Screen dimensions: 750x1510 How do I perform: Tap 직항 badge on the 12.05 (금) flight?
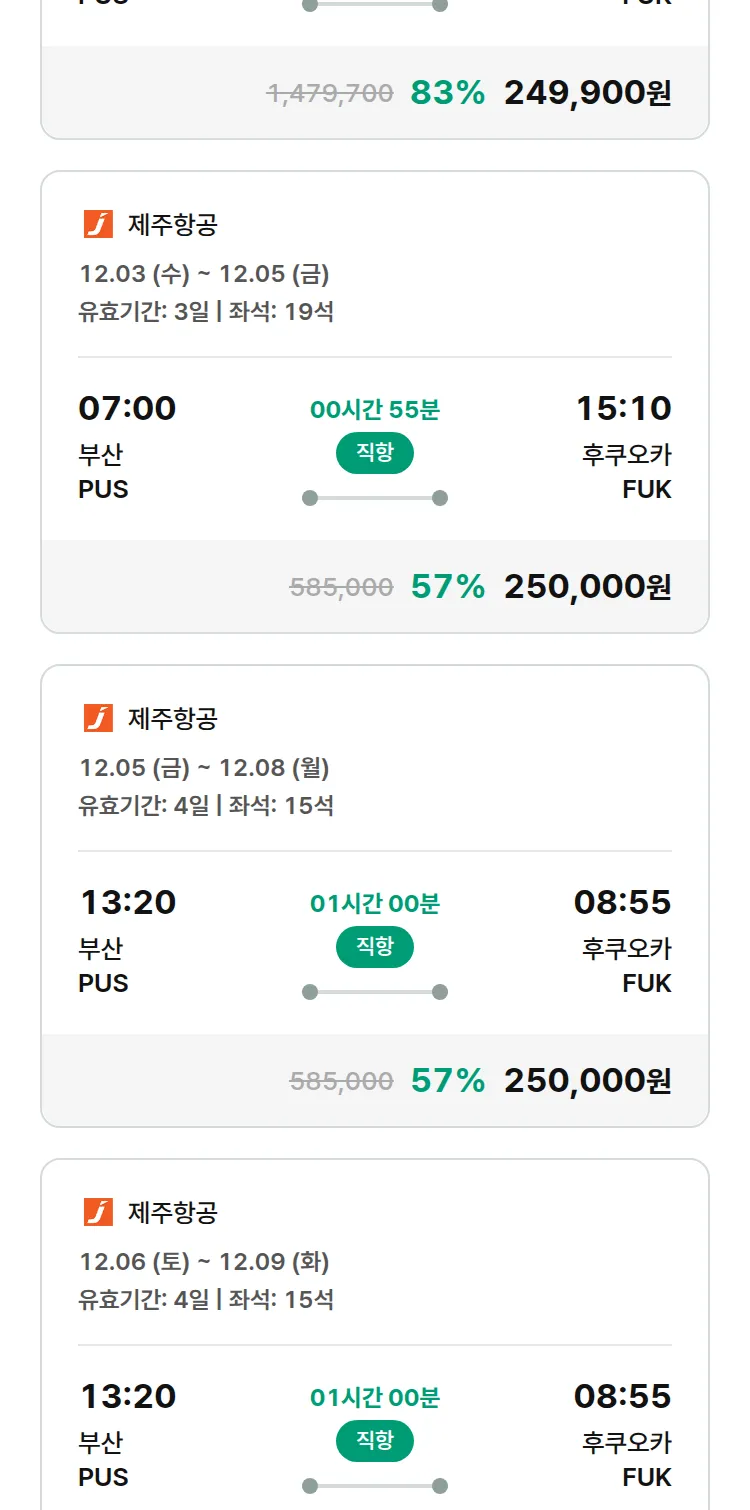pos(375,947)
